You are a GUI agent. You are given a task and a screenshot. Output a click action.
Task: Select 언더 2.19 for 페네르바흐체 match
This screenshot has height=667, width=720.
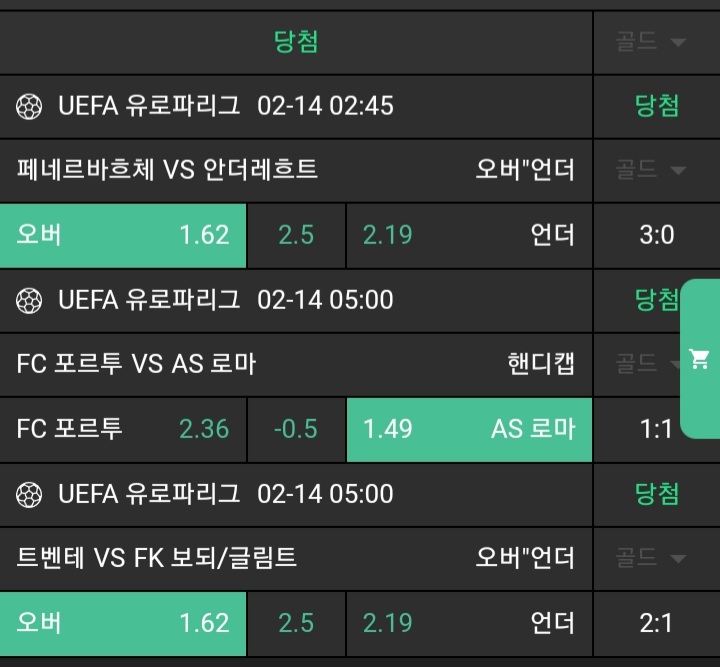pyautogui.click(x=469, y=235)
